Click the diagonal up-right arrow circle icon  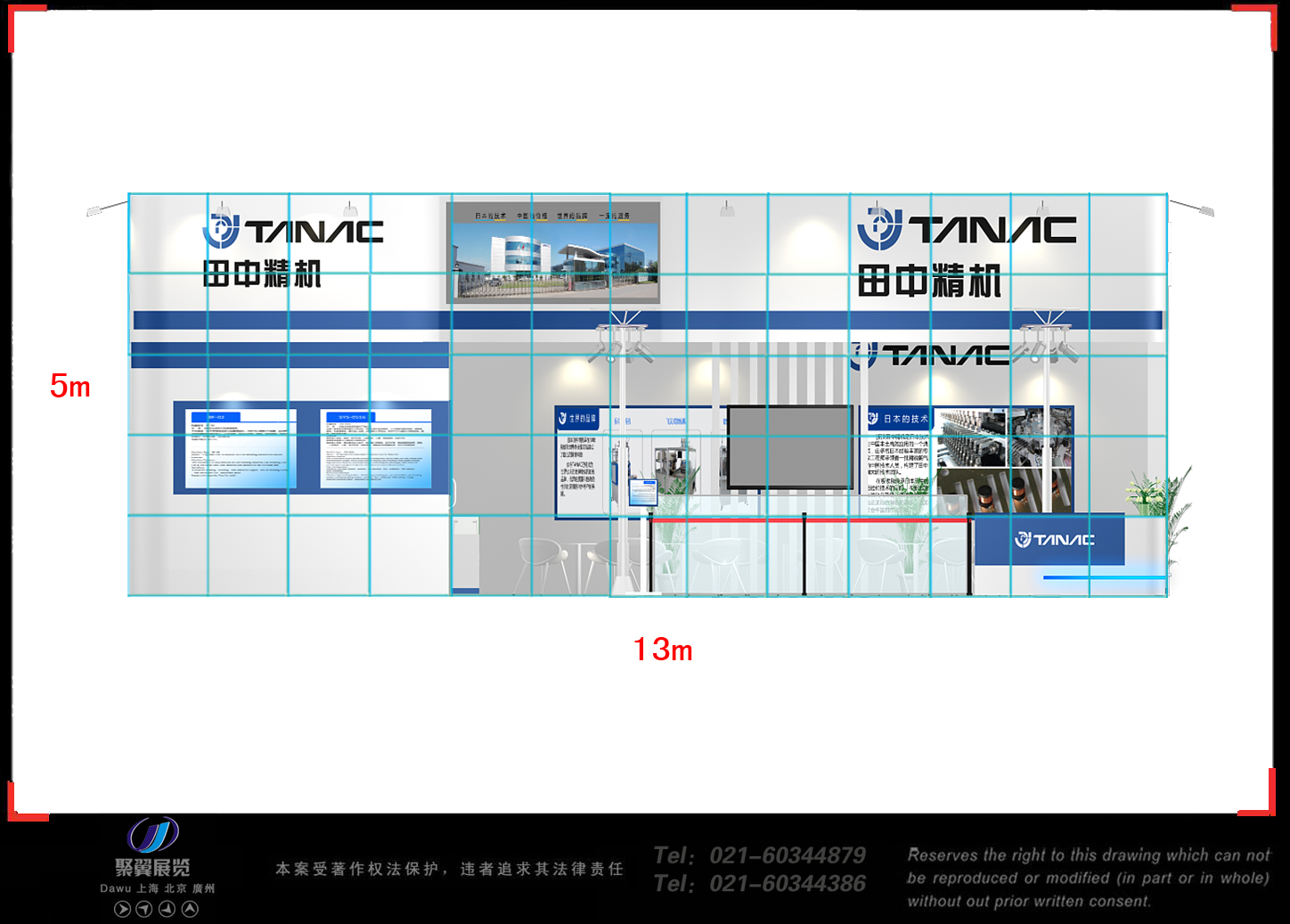tap(144, 909)
